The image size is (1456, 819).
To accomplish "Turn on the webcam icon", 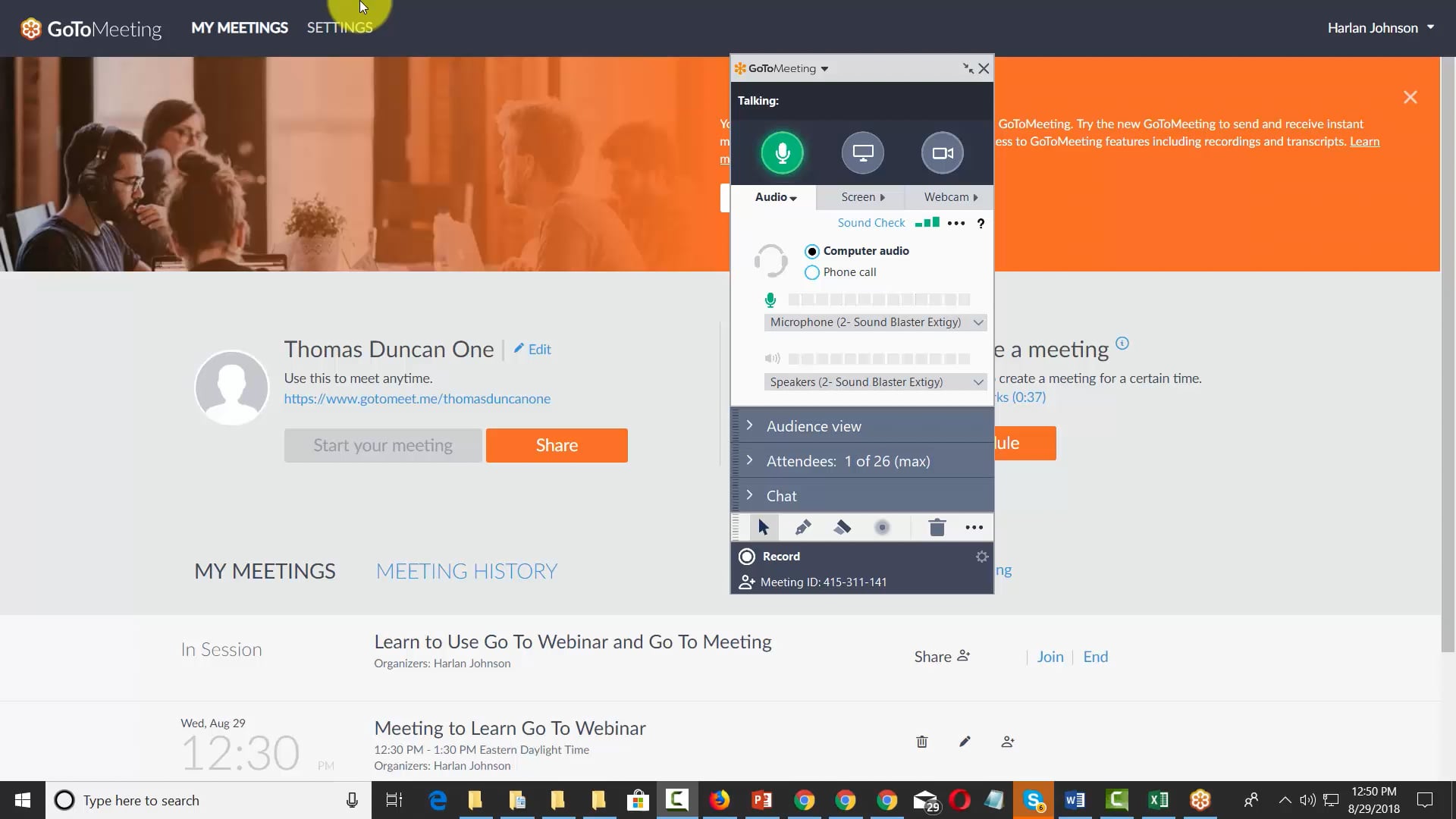I will click(x=941, y=152).
